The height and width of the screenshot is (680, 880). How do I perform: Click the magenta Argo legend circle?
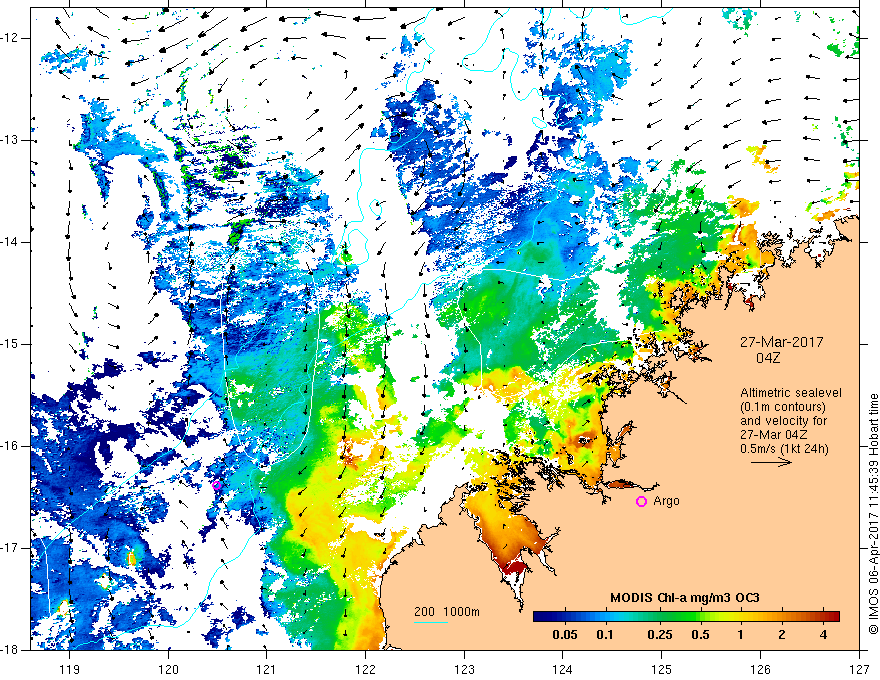click(x=641, y=501)
